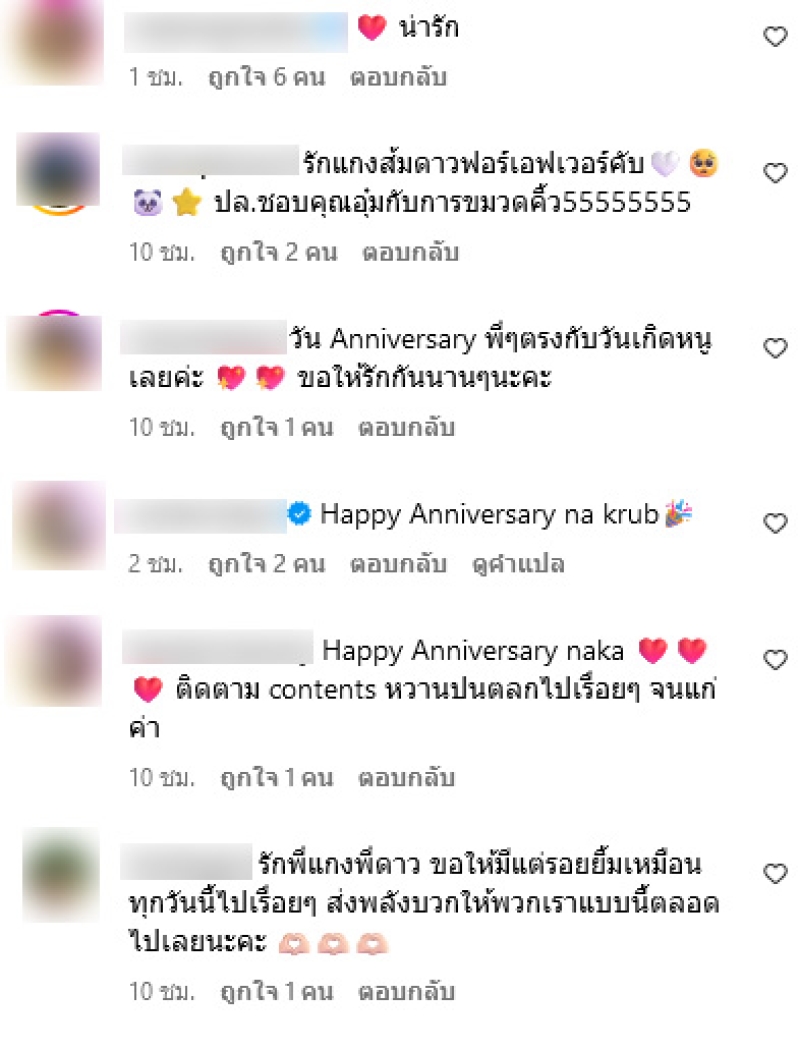Open username of the Happy Anniversary naka commenter

click(x=218, y=648)
